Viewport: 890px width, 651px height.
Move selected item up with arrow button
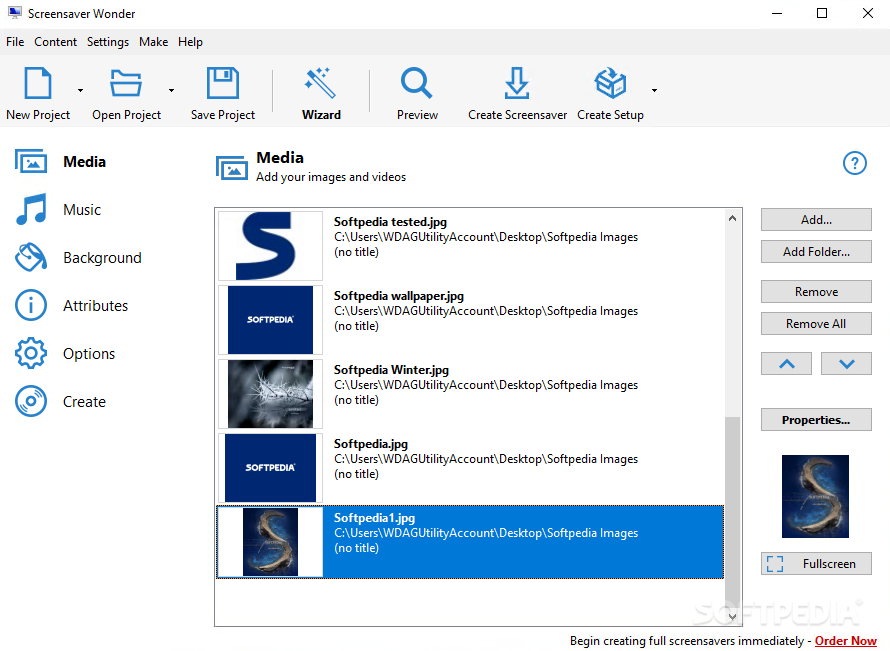click(786, 364)
